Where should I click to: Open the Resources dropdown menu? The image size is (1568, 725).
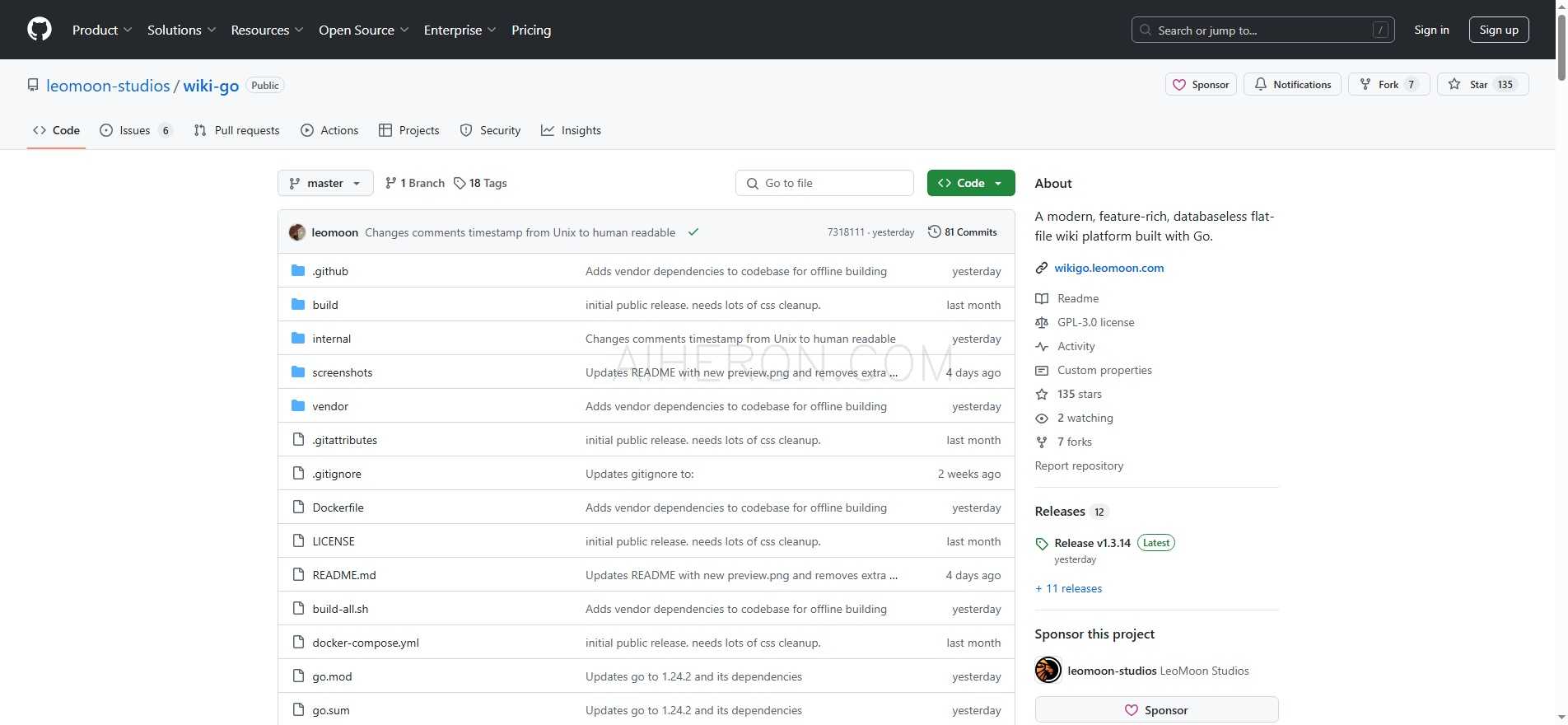[267, 30]
